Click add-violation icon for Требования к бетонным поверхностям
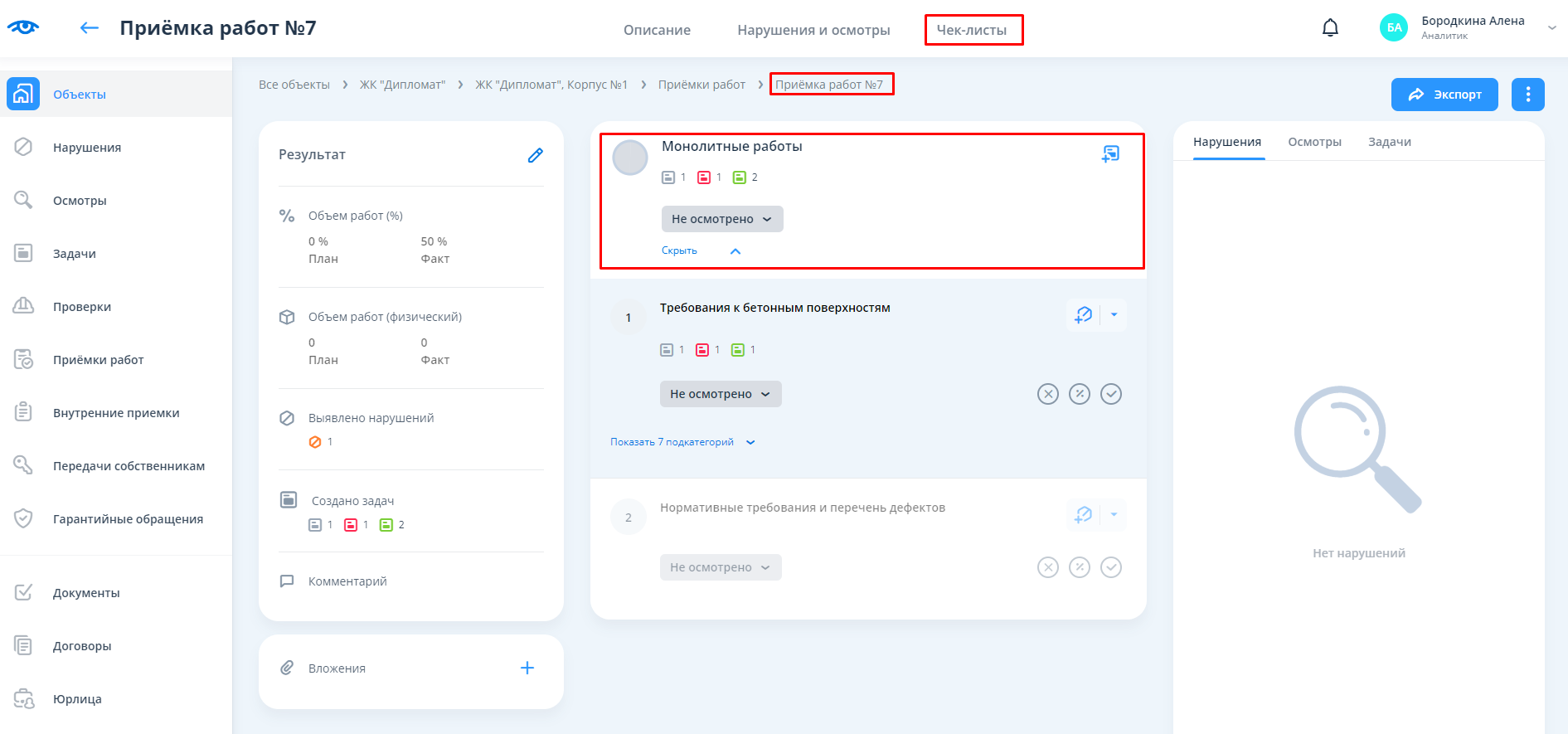Viewport: 1568px width, 734px height. pyautogui.click(x=1083, y=315)
